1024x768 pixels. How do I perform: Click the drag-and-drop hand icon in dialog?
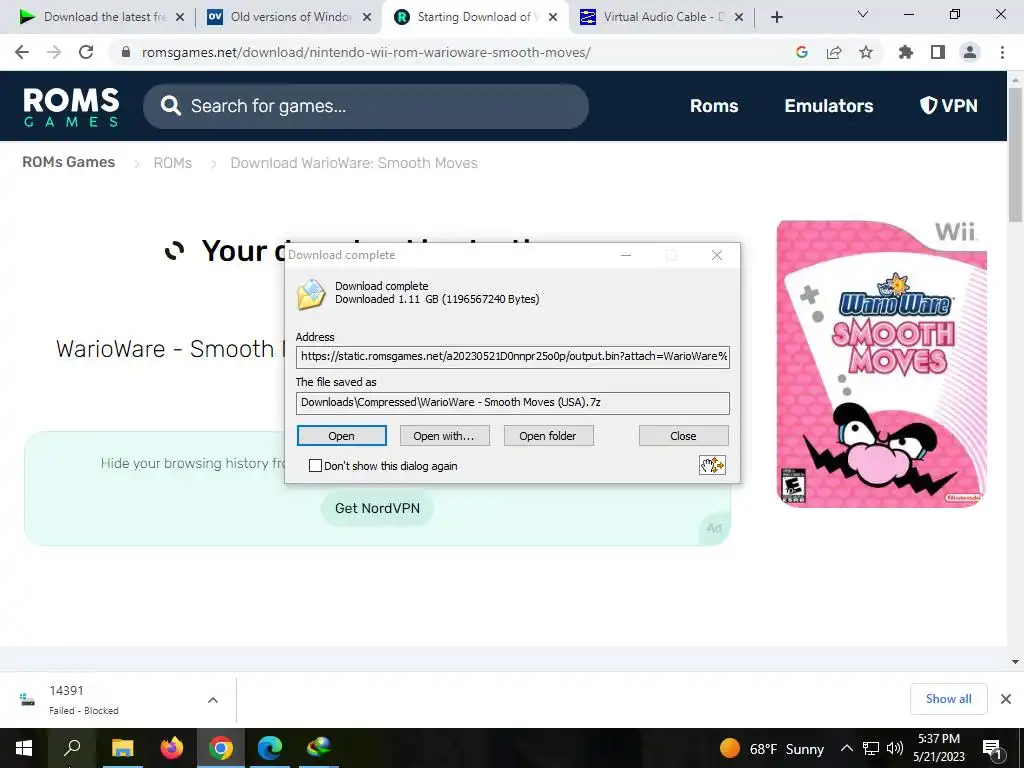(x=712, y=465)
